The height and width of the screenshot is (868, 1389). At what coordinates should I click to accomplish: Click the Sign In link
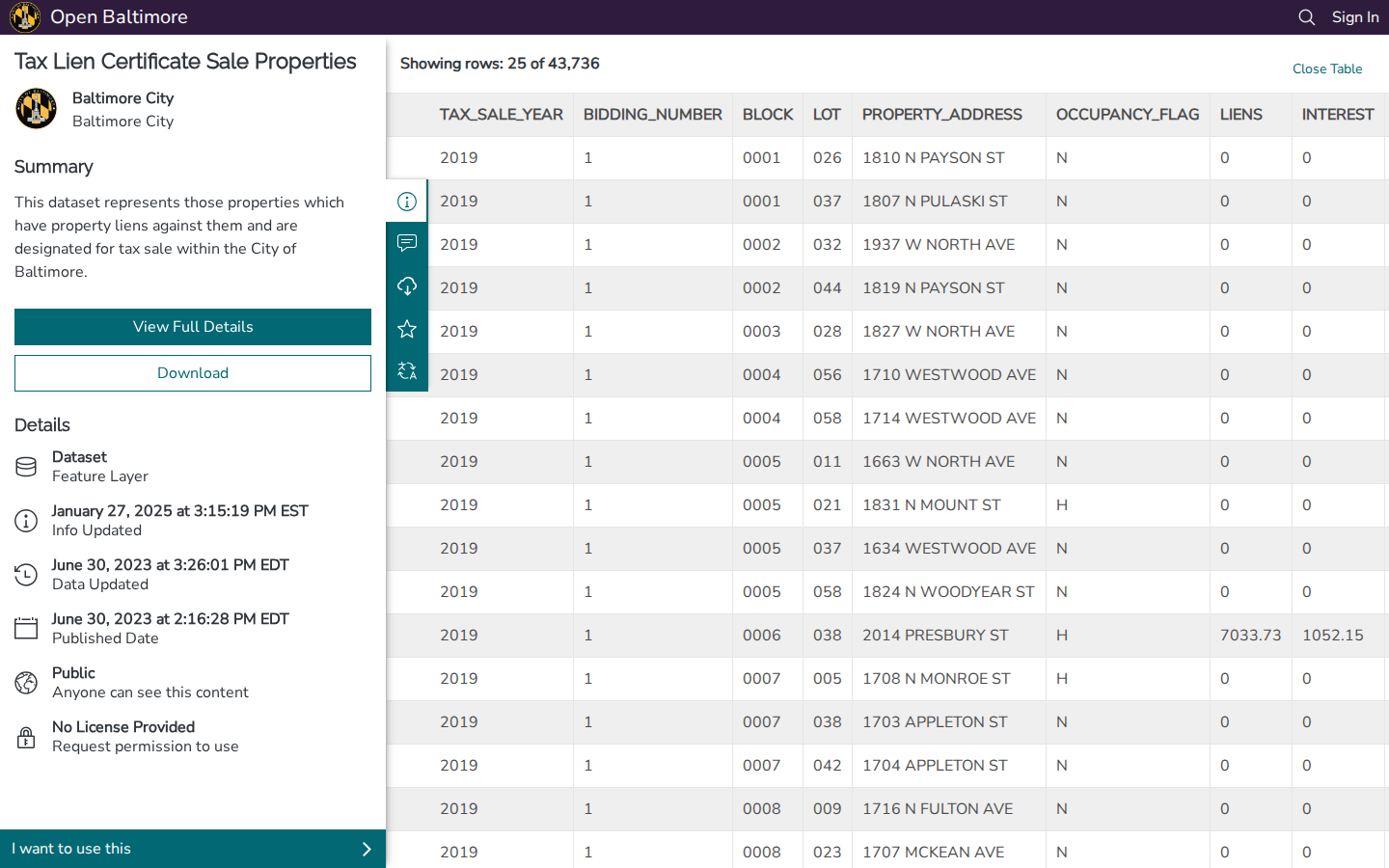pos(1355,17)
